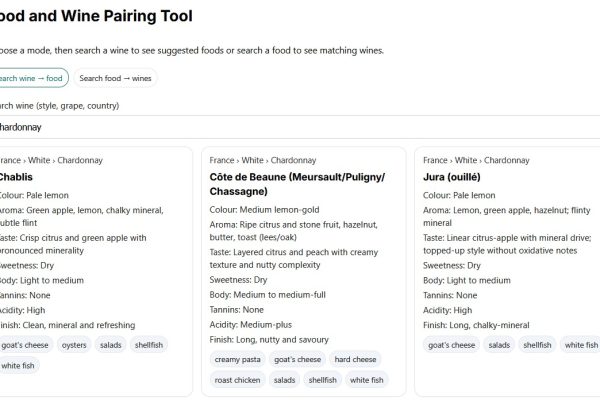Click white fish tag in Chablis card

click(18, 366)
